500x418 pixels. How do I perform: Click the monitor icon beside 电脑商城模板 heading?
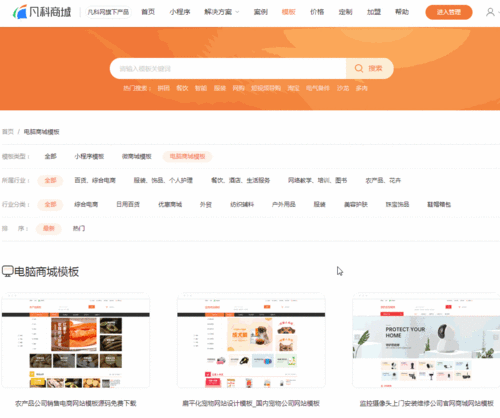7,271
